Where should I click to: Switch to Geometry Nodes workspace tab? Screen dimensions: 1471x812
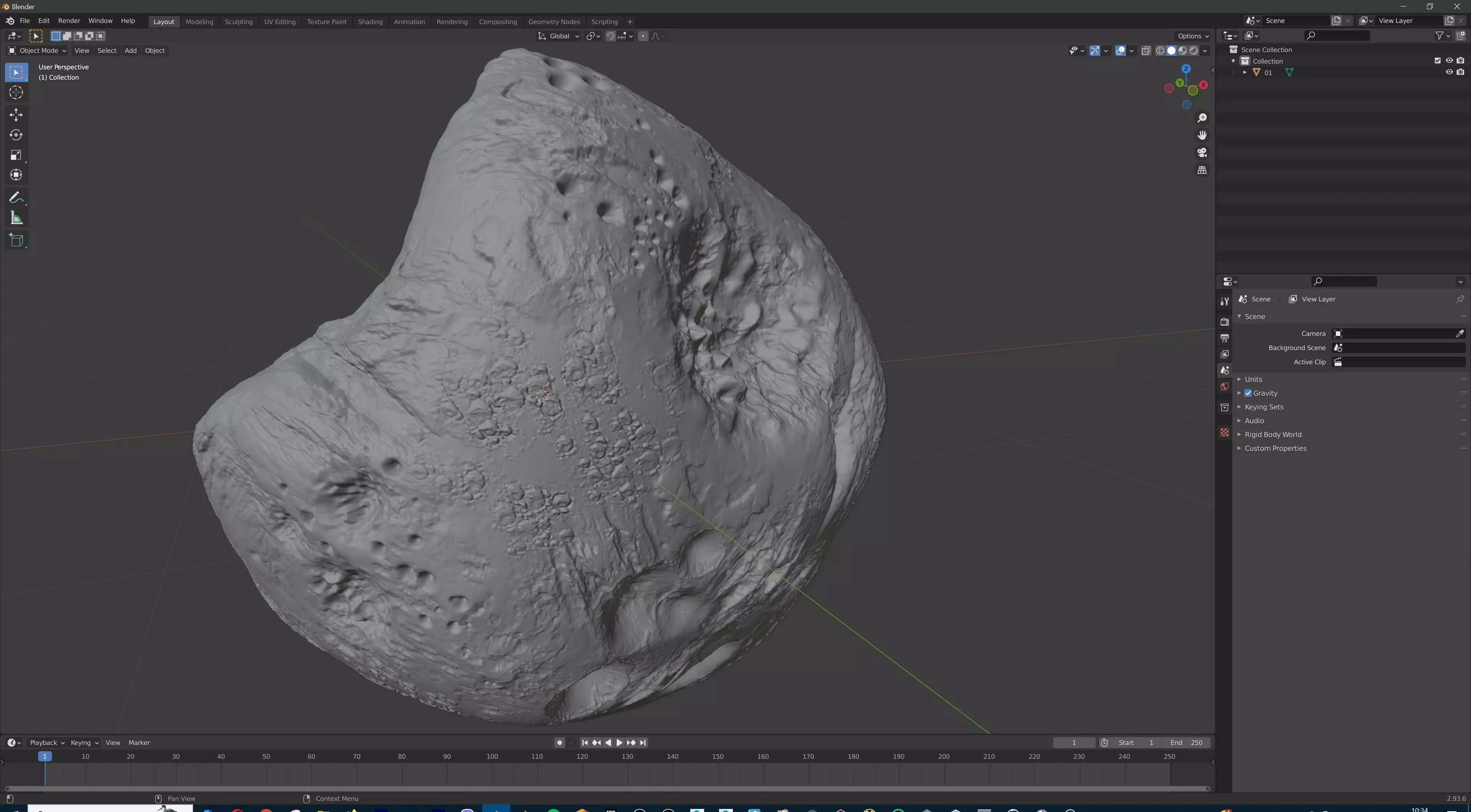(554, 22)
